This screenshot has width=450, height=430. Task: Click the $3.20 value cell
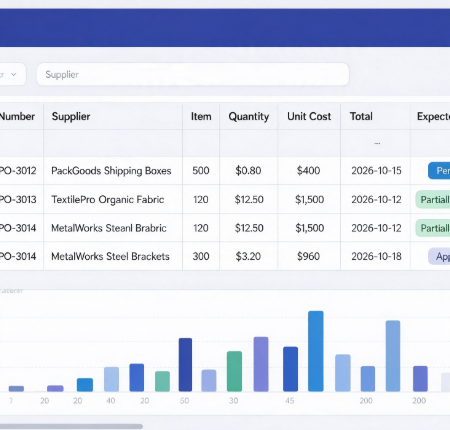248,256
